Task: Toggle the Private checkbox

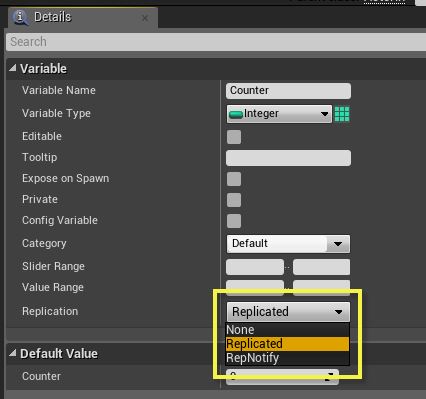Action: click(234, 200)
